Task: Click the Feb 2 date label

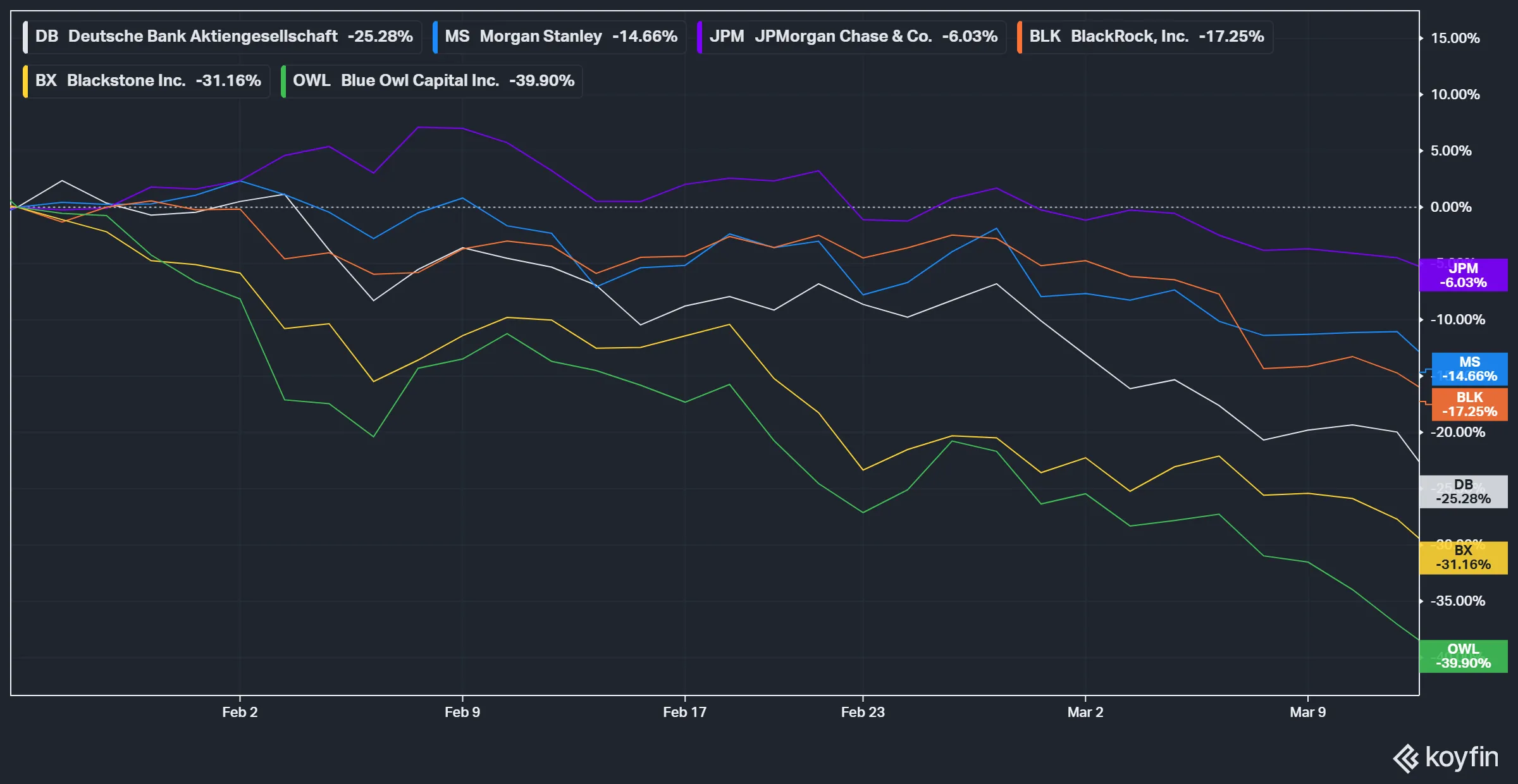Action: click(x=240, y=712)
